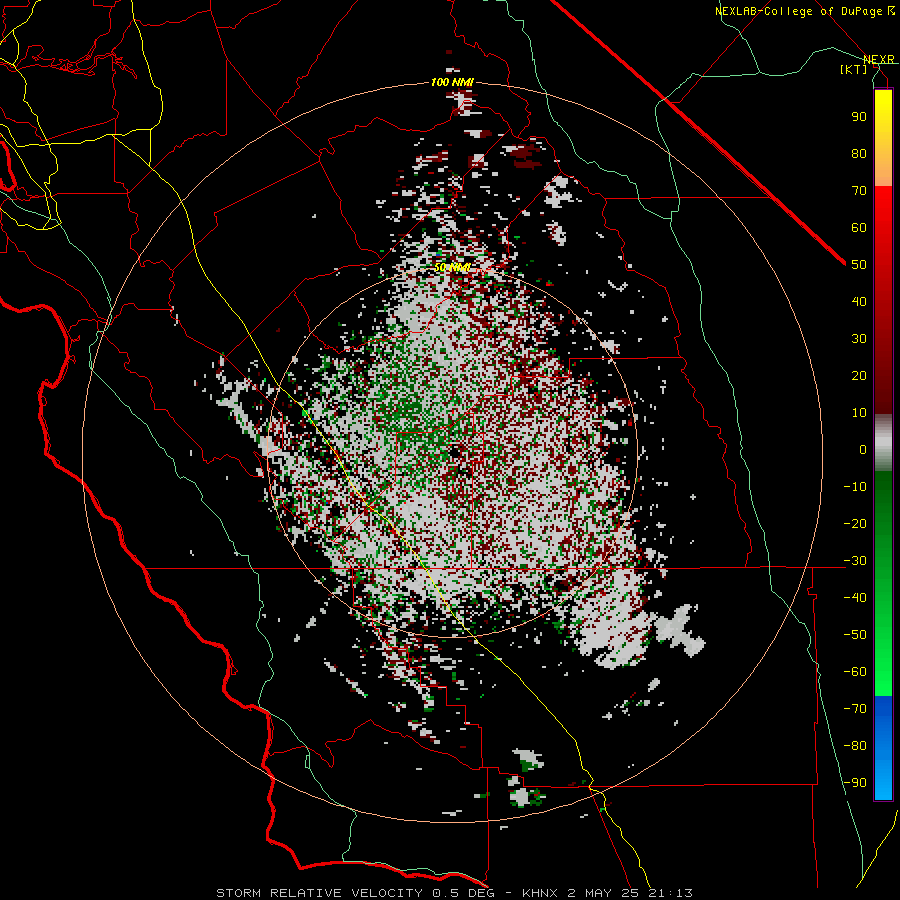Click the -30 value on the velocity scale

pos(855,561)
